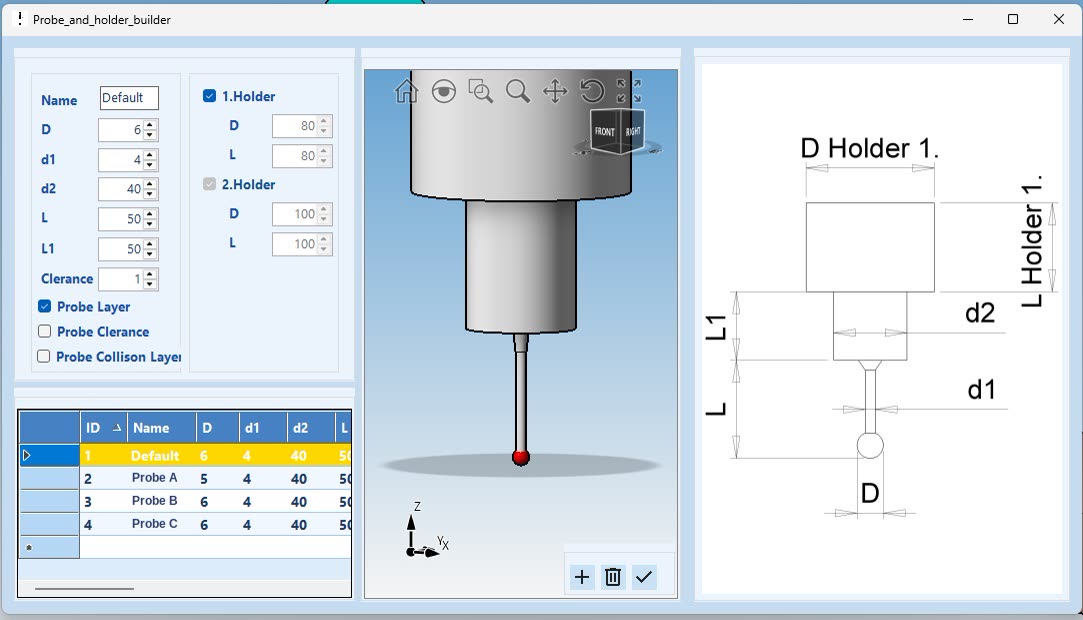Click the L1 value spinner
1083x620 pixels.
coord(128,249)
